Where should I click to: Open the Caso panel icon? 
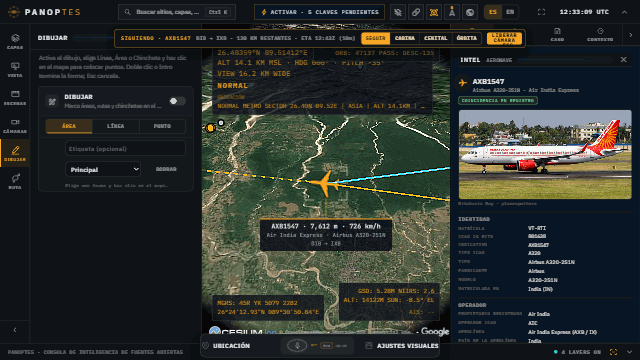tap(557, 35)
